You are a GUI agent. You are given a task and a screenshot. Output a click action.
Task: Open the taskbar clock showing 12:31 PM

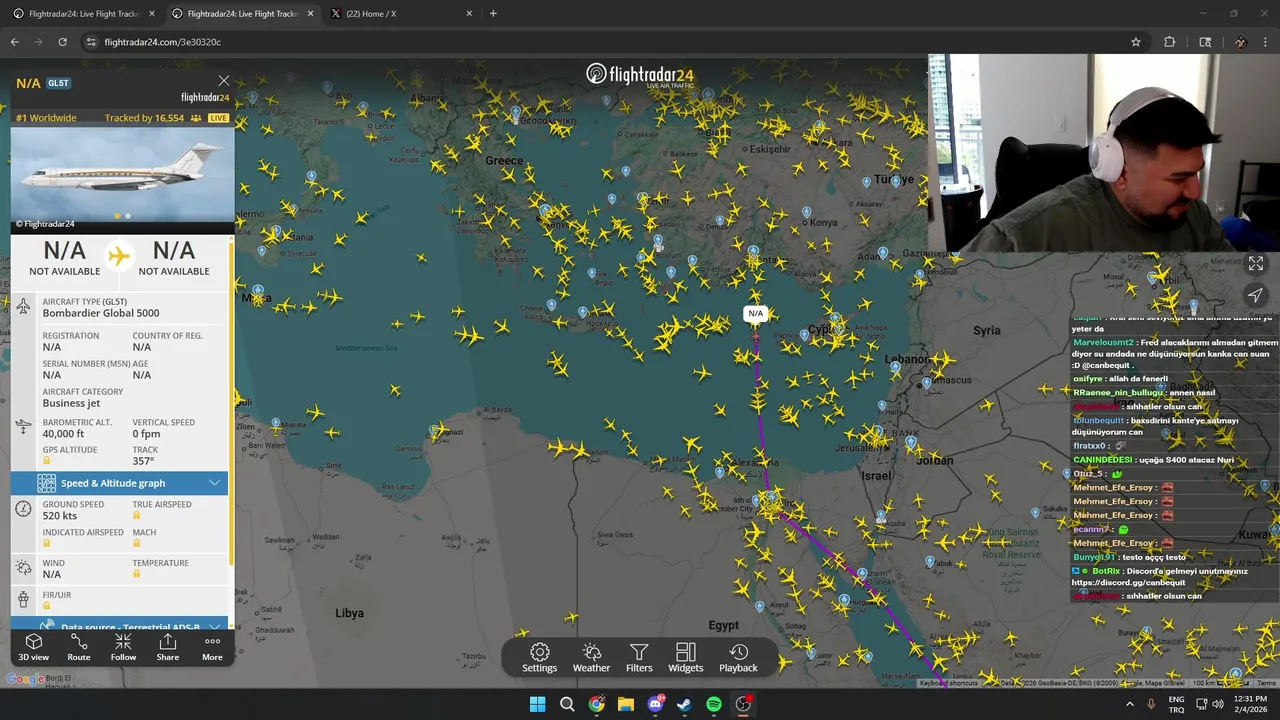[x=1250, y=704]
